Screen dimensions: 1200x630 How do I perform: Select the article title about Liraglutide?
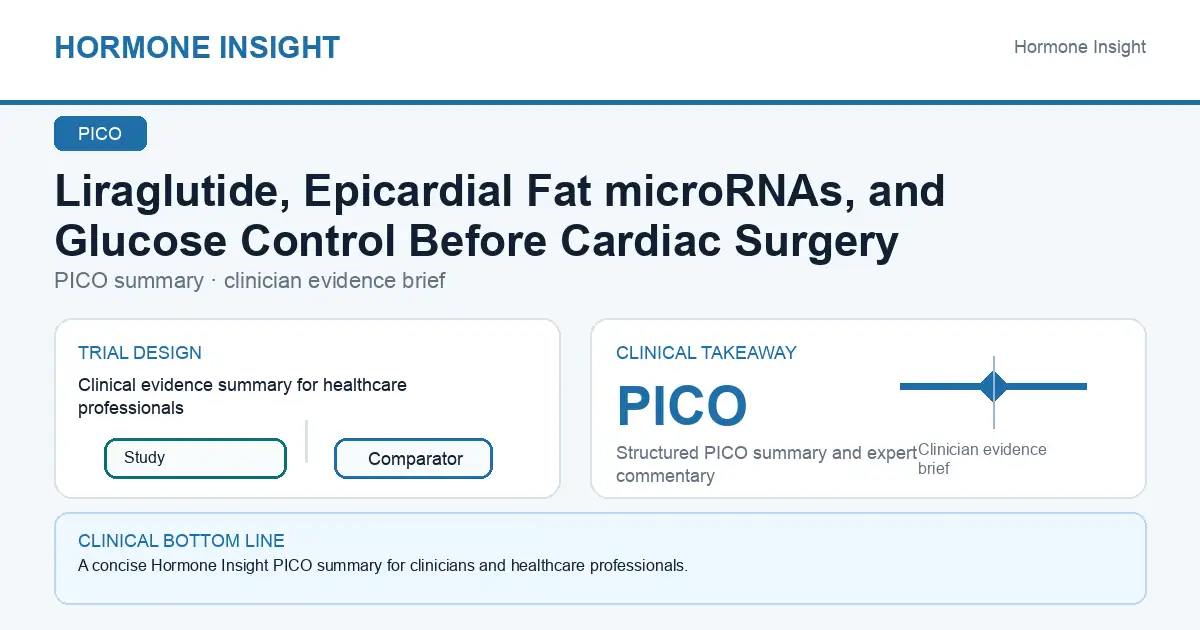(x=500, y=215)
